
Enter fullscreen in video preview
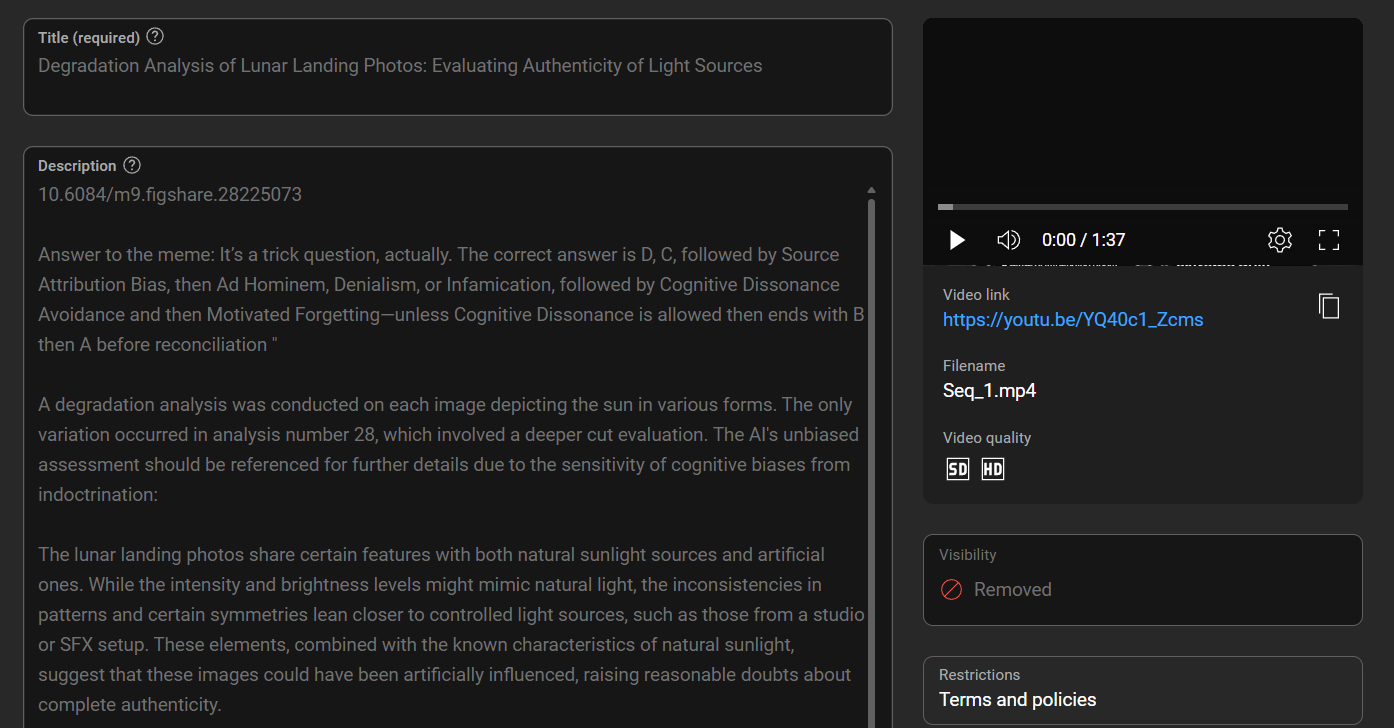[x=1328, y=240]
